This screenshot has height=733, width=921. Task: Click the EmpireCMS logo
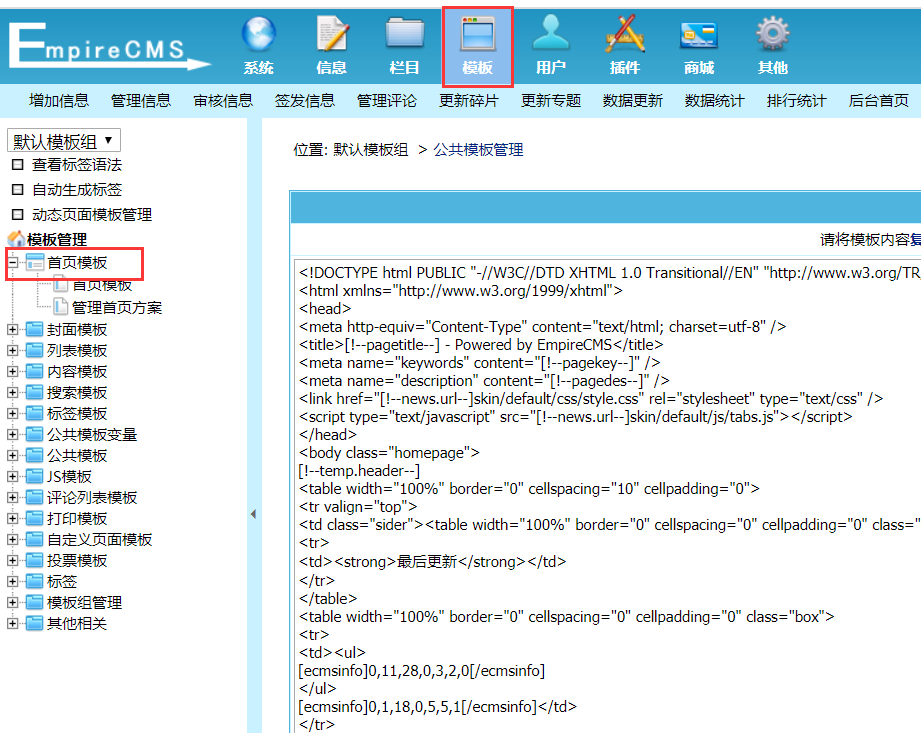click(110, 46)
